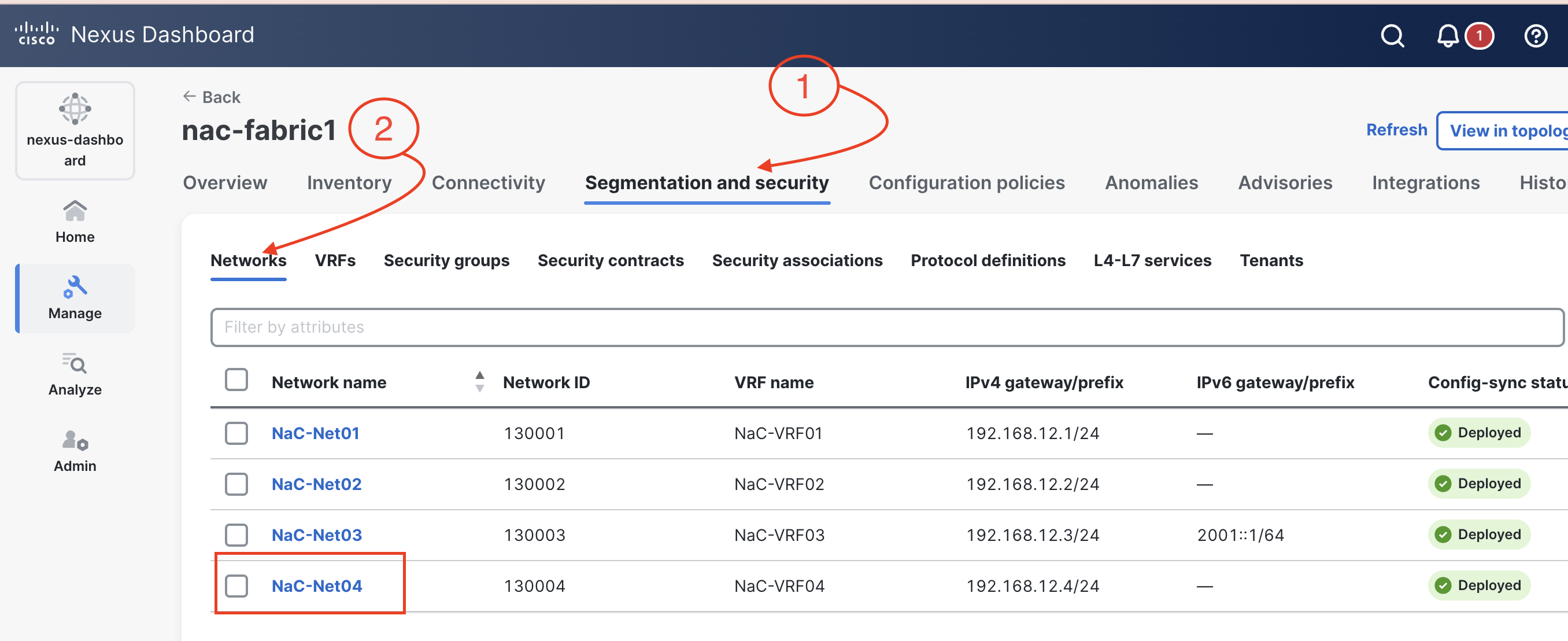The height and width of the screenshot is (641, 1568).
Task: Select the nexus-dashboard cluster globe icon
Action: tap(75, 108)
